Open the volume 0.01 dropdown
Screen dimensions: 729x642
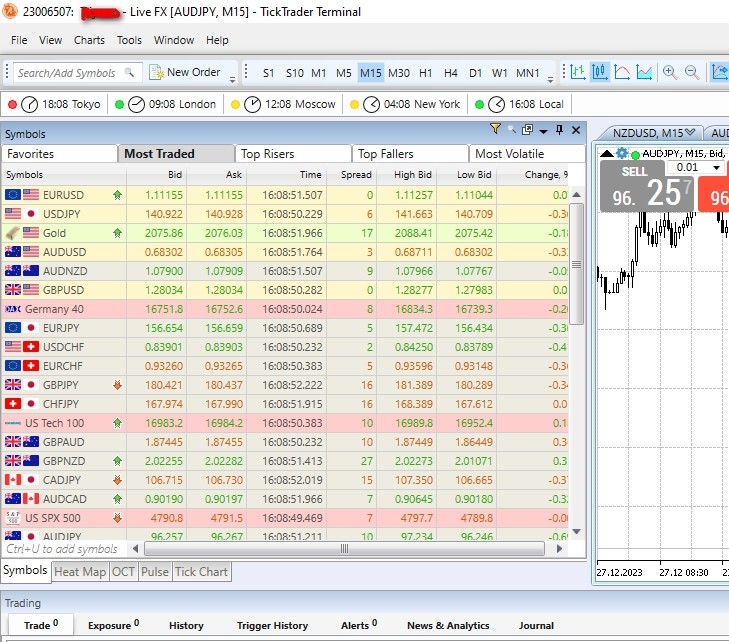click(x=716, y=167)
